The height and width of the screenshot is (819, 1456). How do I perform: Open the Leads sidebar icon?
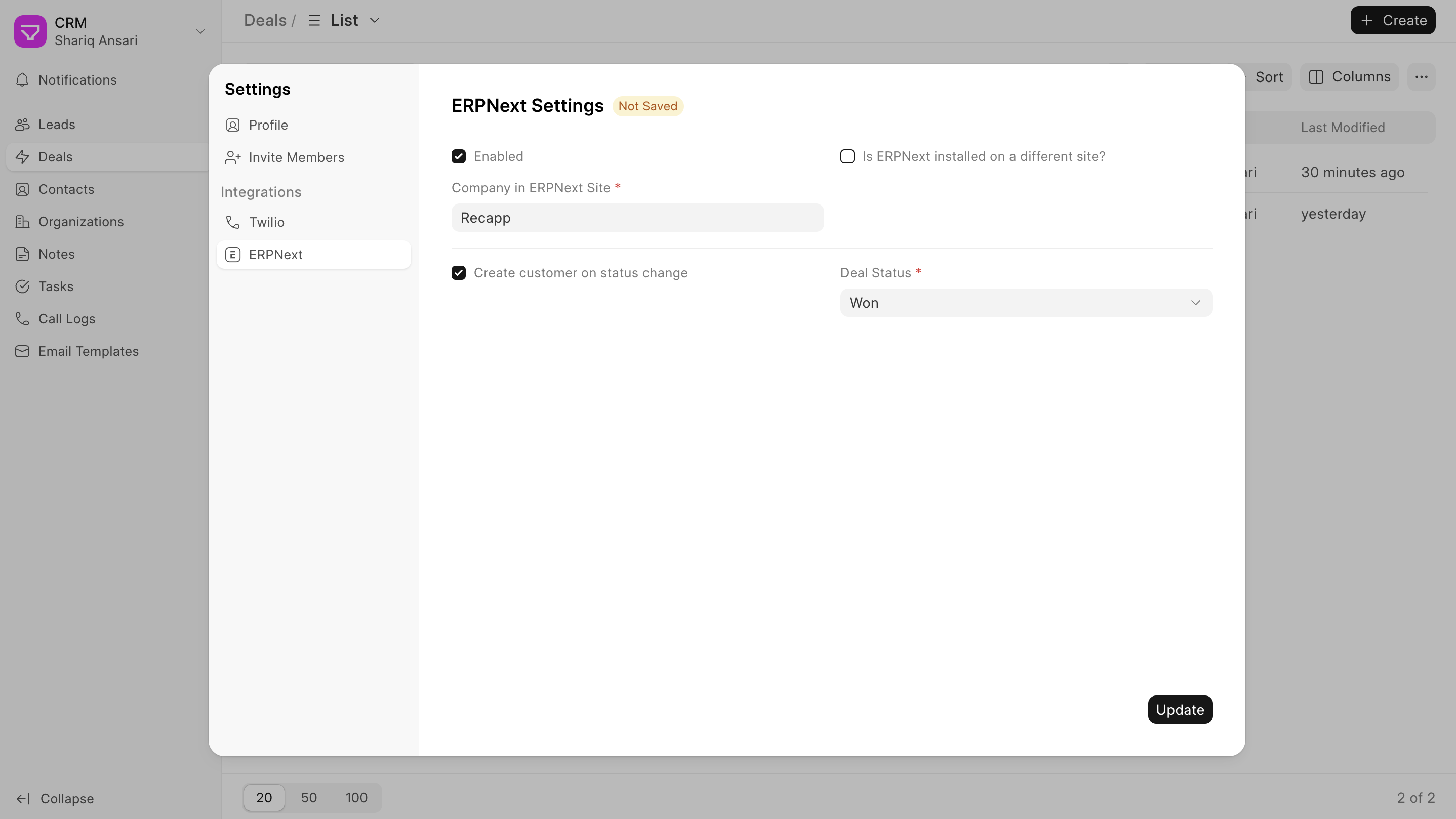pos(22,125)
